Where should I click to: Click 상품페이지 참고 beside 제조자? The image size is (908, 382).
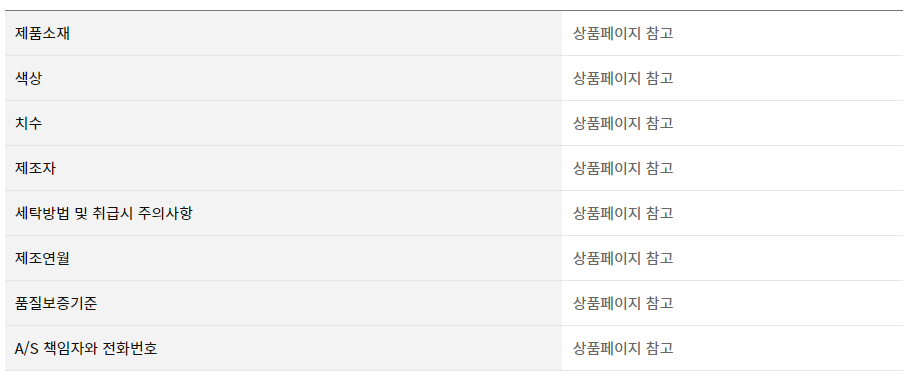click(623, 168)
